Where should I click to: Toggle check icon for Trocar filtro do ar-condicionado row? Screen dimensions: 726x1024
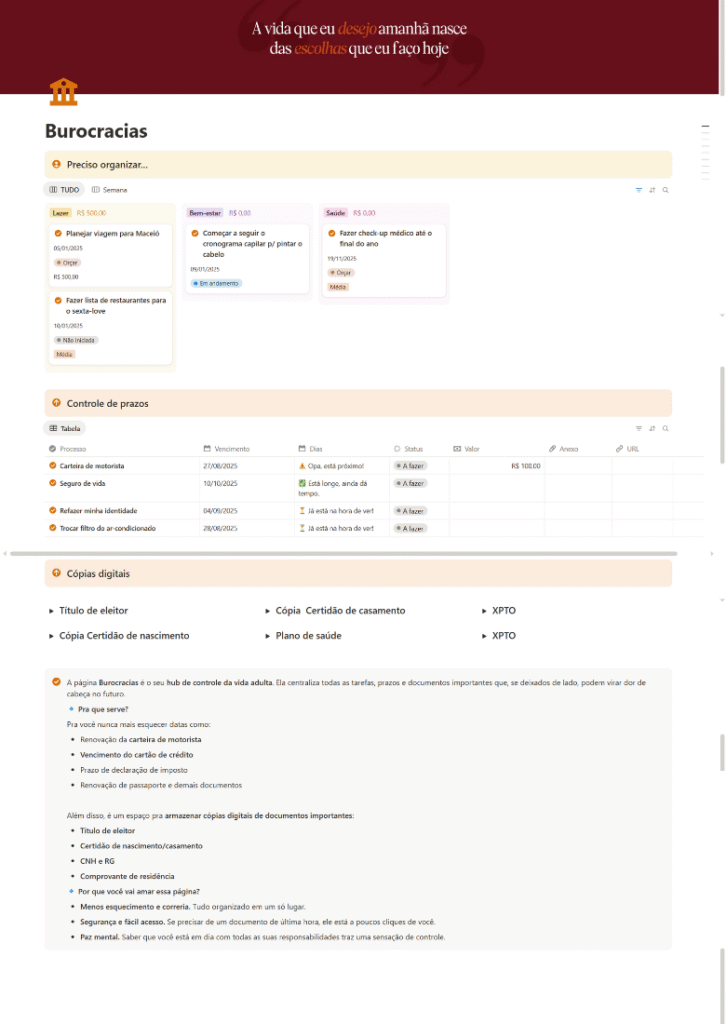point(52,528)
